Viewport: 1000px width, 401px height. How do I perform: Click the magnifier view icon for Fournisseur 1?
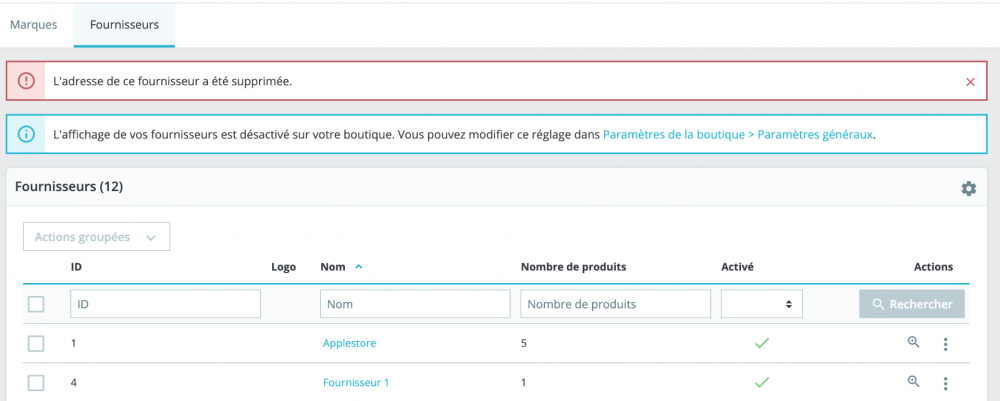pyautogui.click(x=913, y=381)
